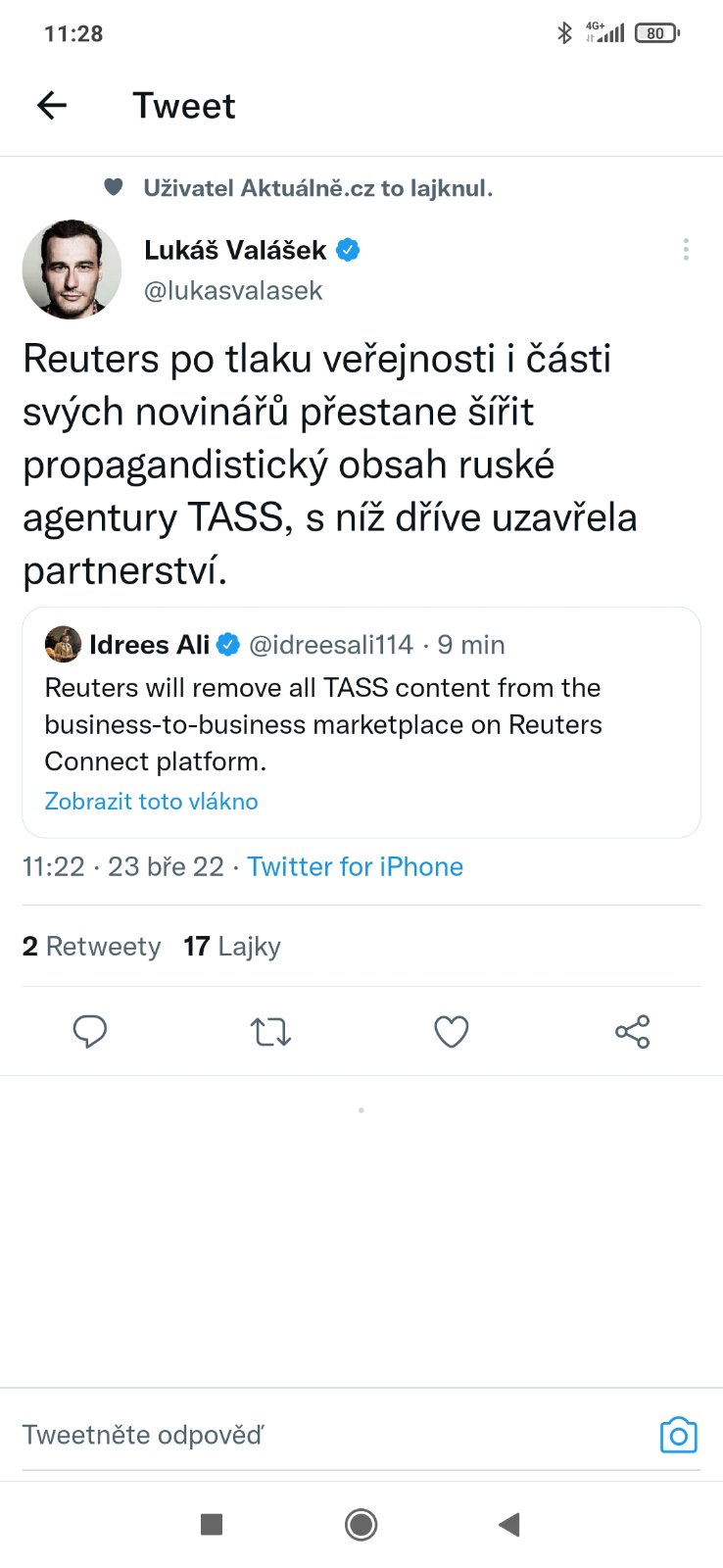Open Idrees Ali's avatar in quoted tweet
Viewport: 723px width, 1568px height.
(x=63, y=644)
